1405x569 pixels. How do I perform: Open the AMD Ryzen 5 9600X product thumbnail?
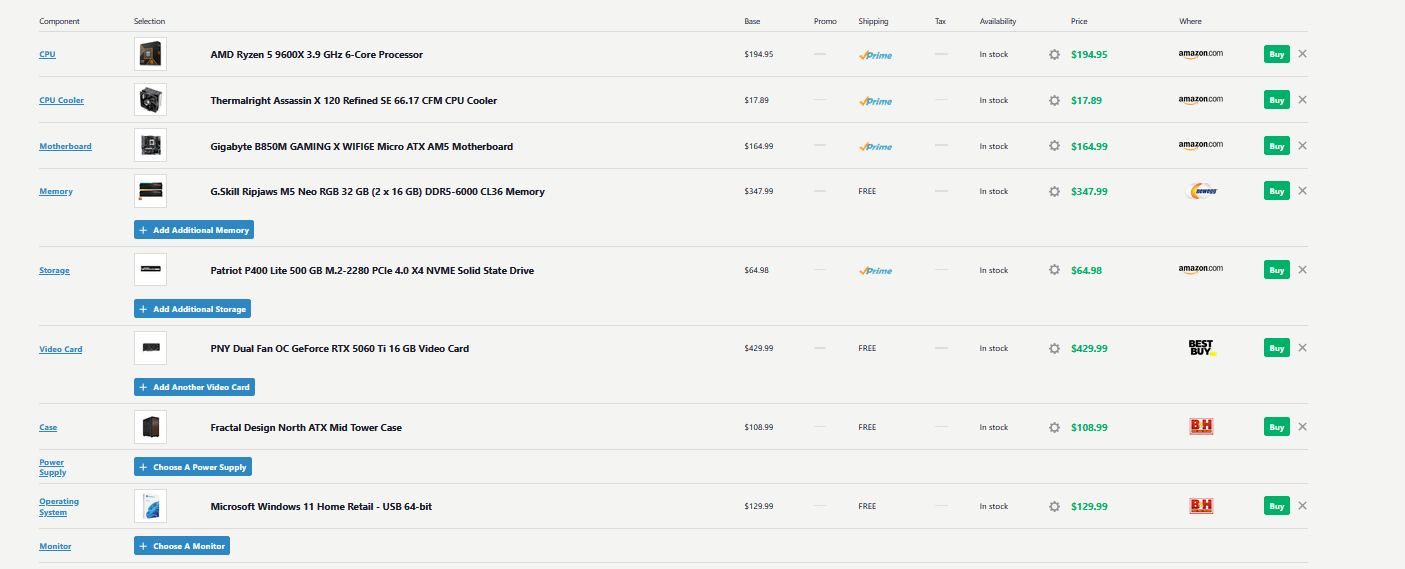coord(150,54)
